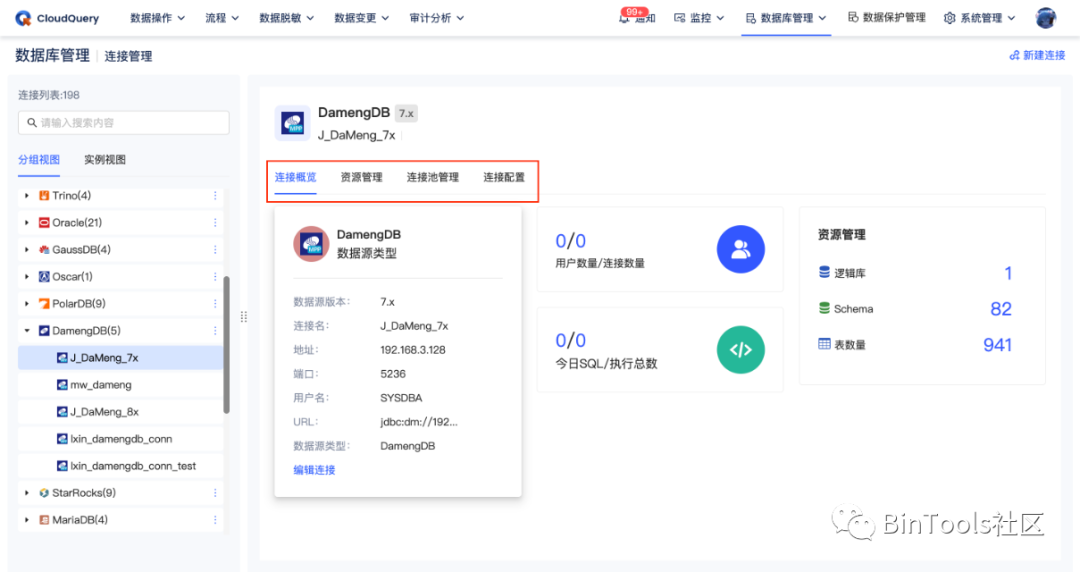The image size is (1080, 572).
Task: Click the 逻辑库 database icon
Action: pos(824,272)
